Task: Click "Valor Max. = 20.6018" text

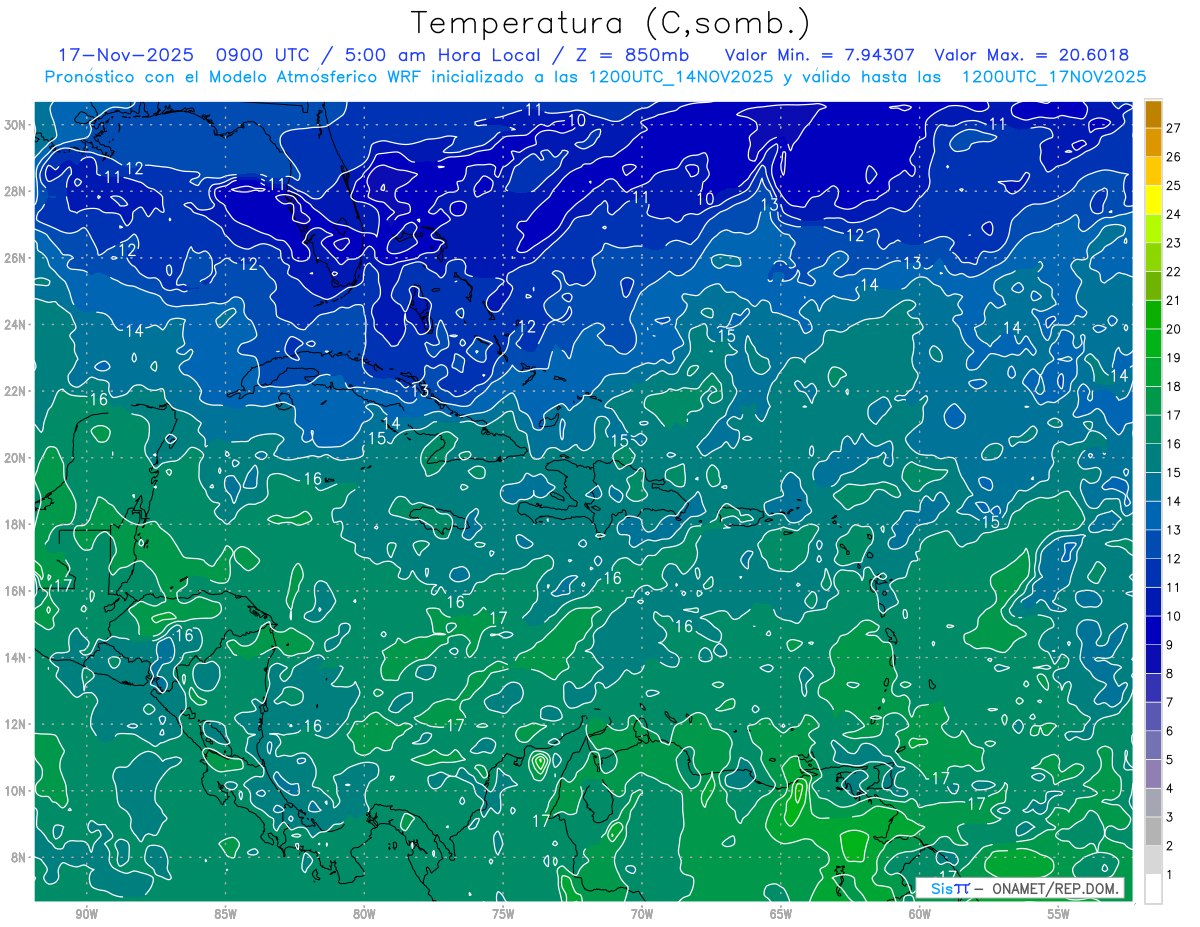Action: 1031,55
